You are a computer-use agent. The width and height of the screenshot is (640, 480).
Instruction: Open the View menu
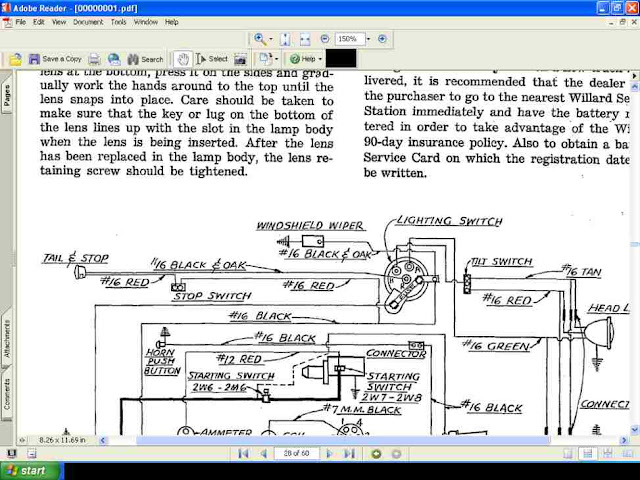59,22
